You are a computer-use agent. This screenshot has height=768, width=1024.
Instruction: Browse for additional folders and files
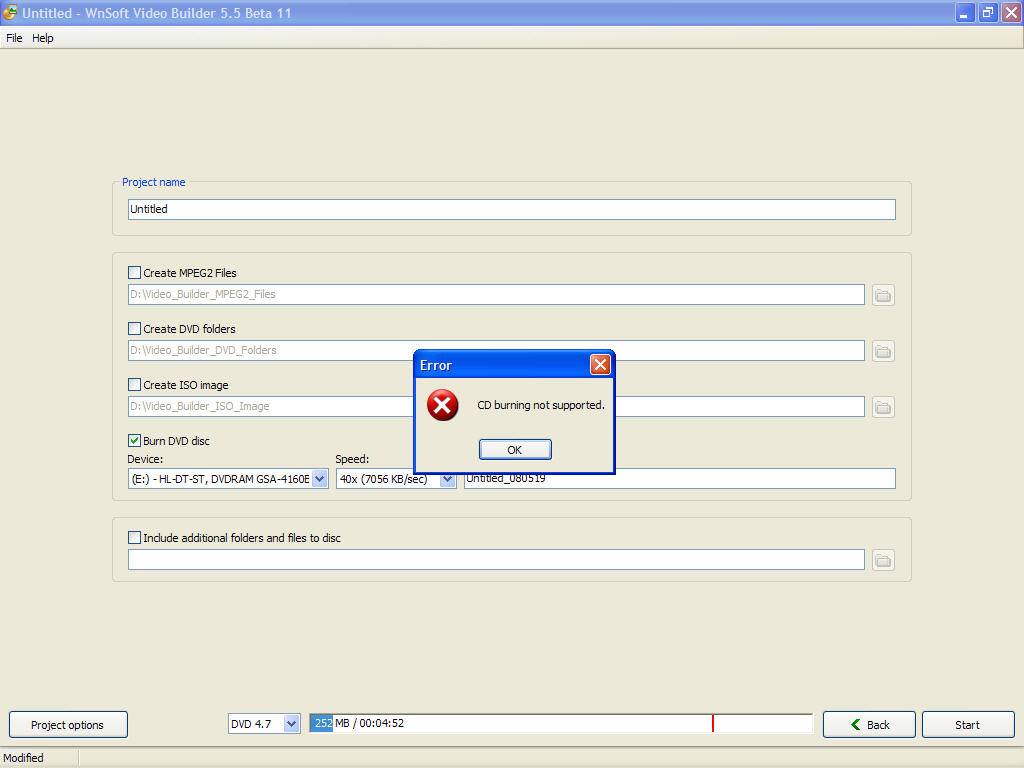(x=882, y=560)
